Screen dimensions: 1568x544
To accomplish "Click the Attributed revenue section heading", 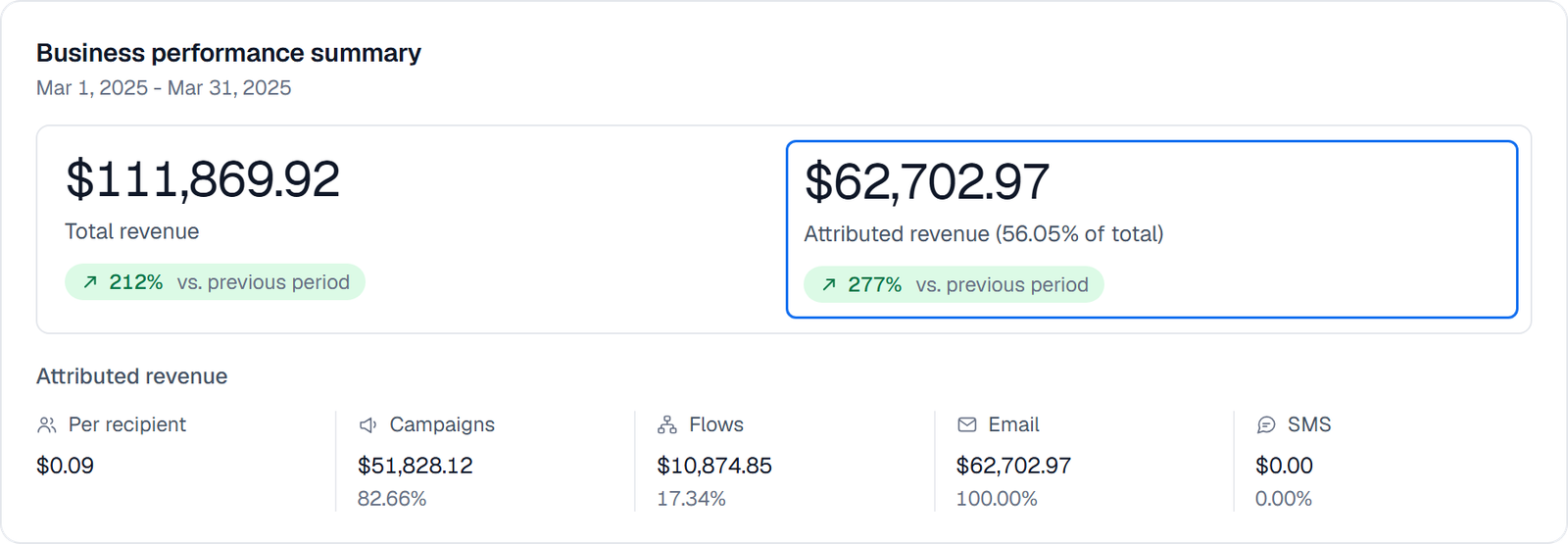I will click(x=131, y=376).
